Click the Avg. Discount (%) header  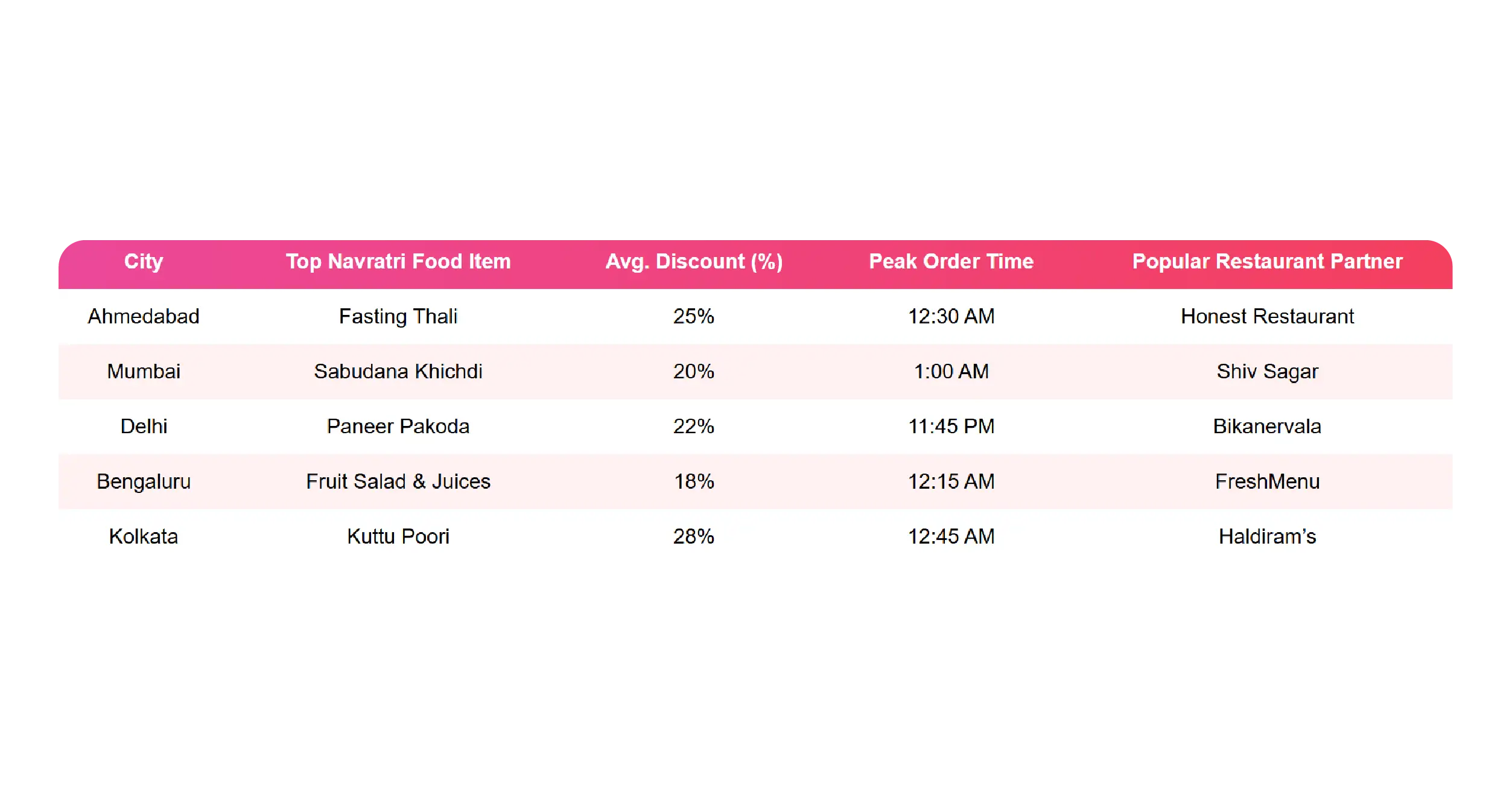click(x=694, y=261)
